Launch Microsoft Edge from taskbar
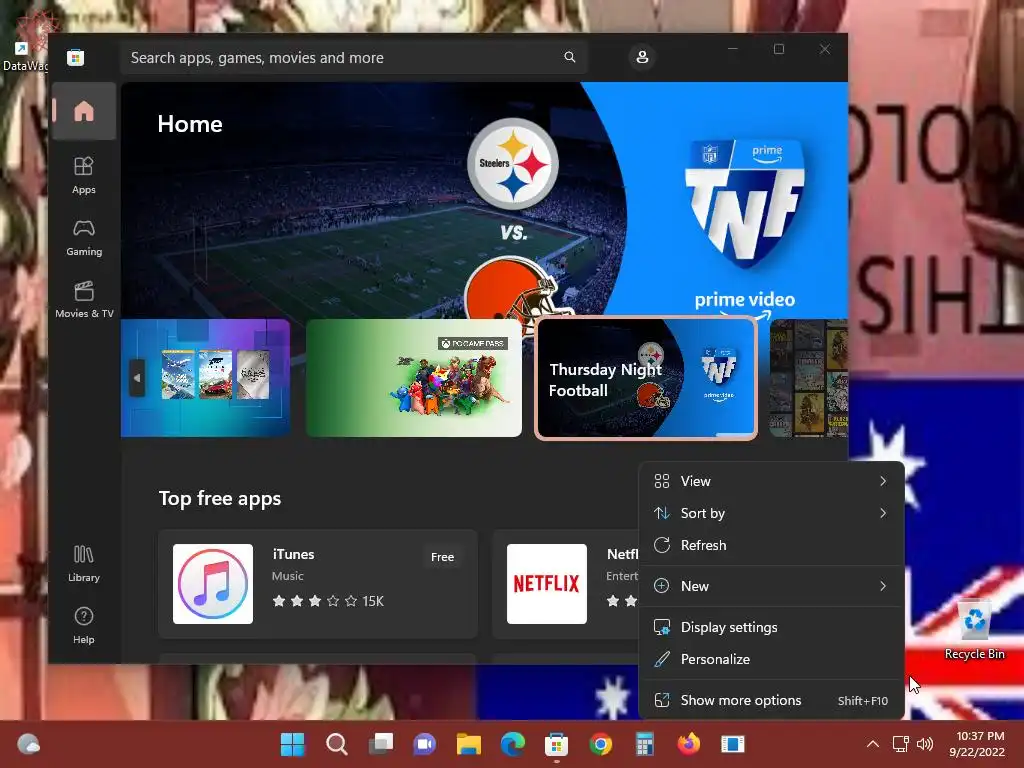Viewport: 1024px width, 768px height. [x=513, y=744]
